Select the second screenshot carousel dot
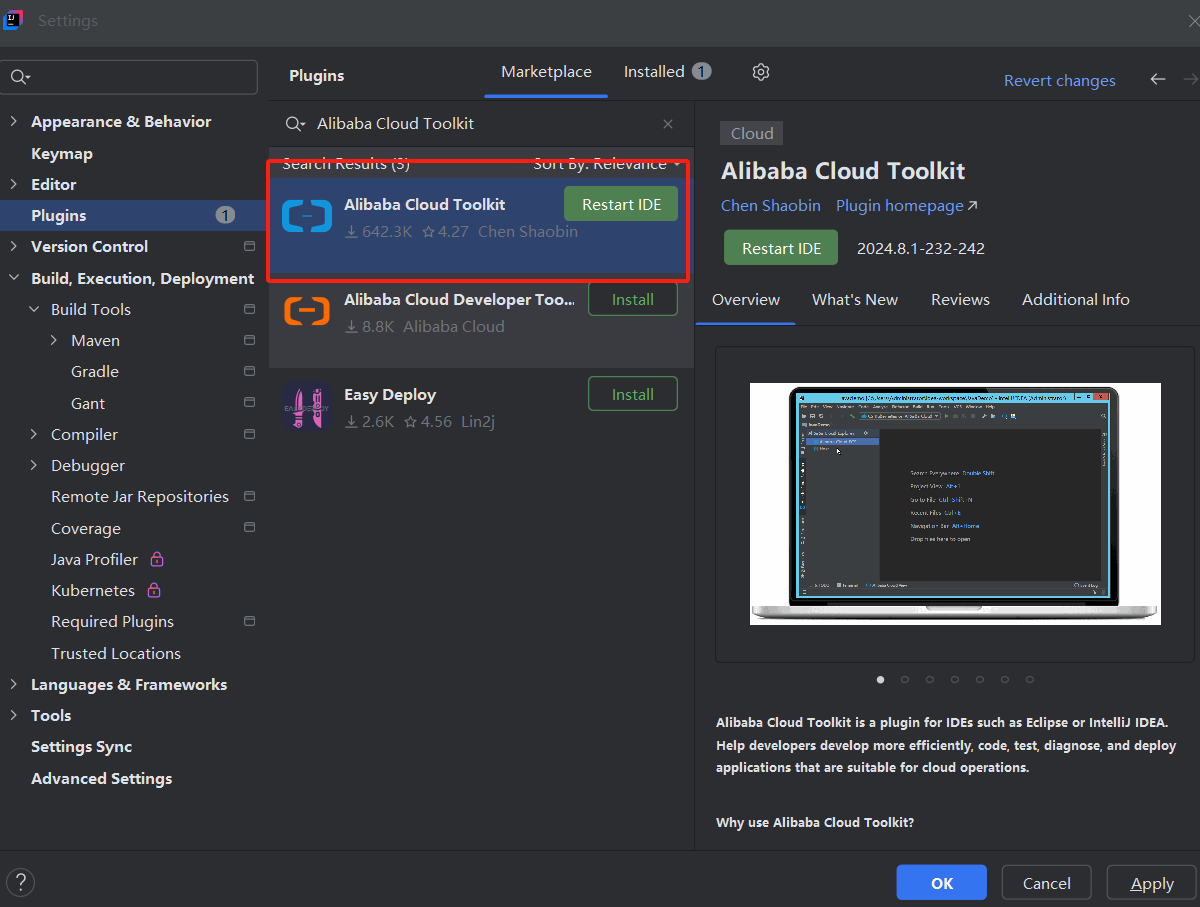Image resolution: width=1200 pixels, height=907 pixels. point(905,679)
